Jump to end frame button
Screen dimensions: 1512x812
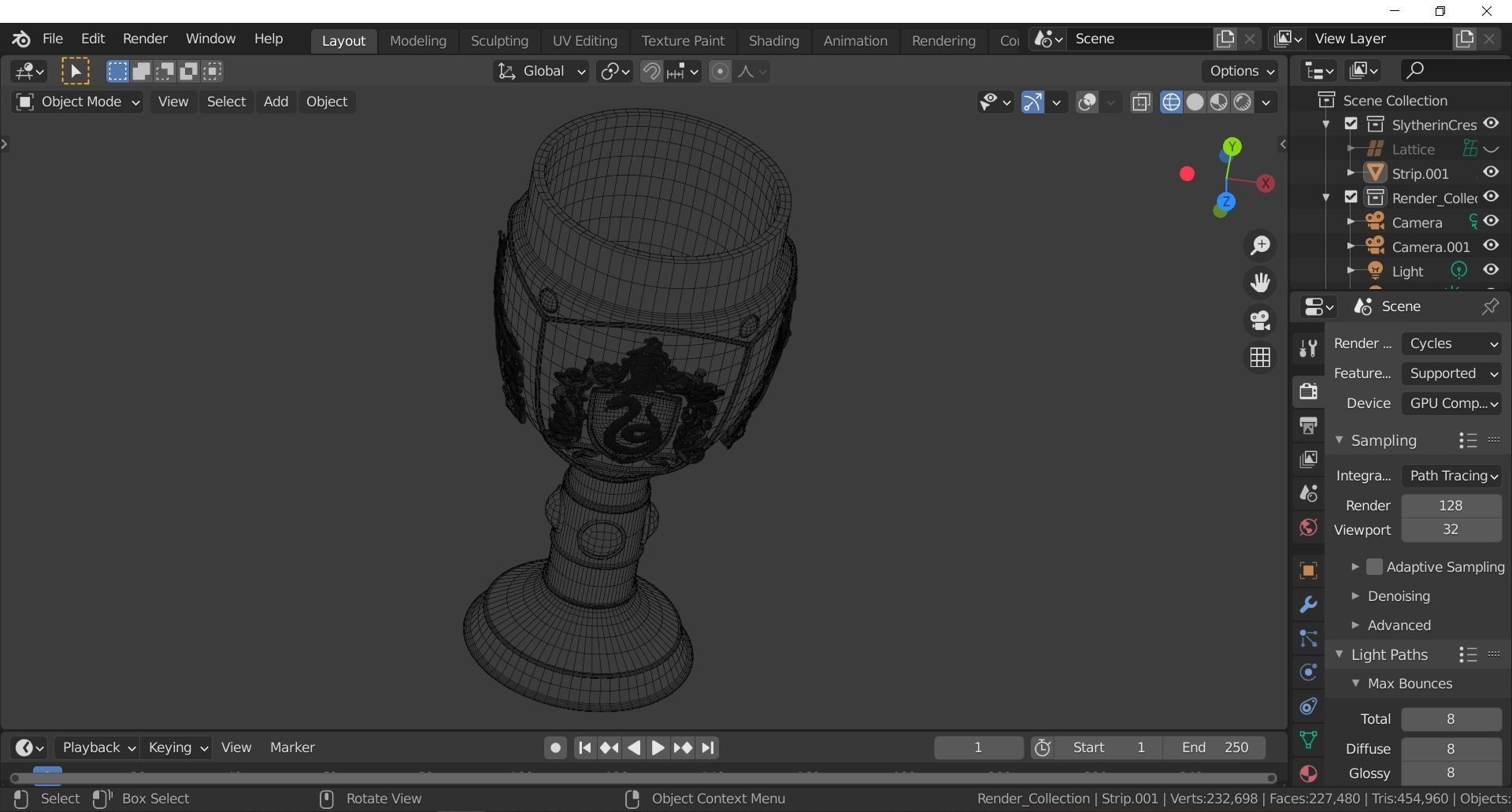pos(708,748)
